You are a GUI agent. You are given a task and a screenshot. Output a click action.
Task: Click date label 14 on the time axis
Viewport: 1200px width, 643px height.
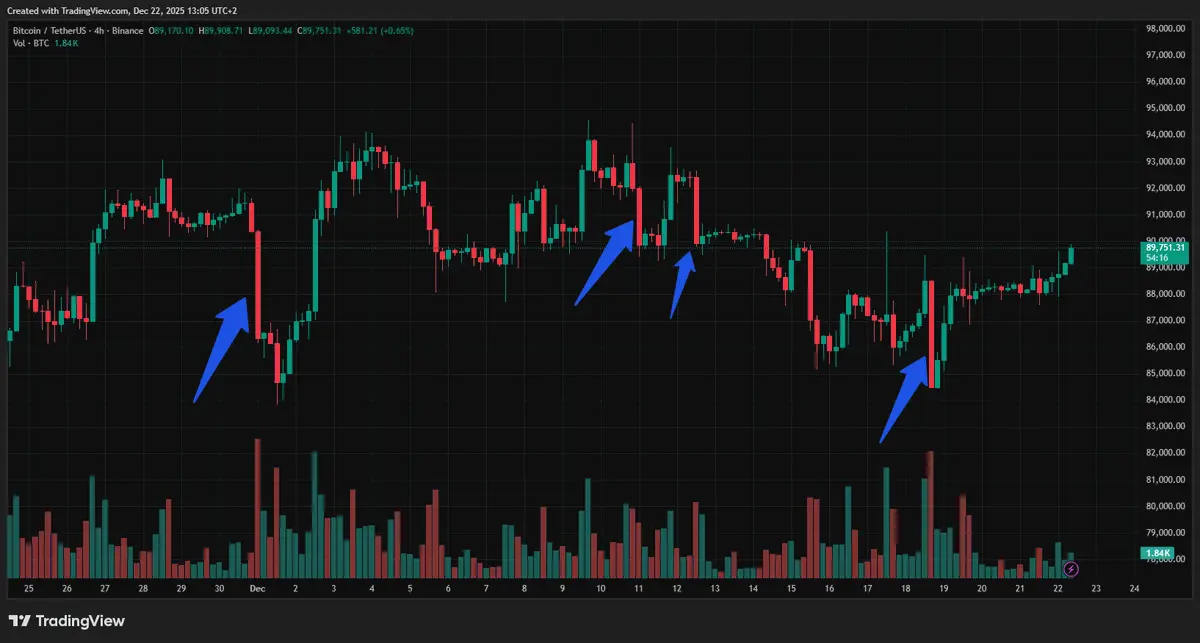point(753,589)
